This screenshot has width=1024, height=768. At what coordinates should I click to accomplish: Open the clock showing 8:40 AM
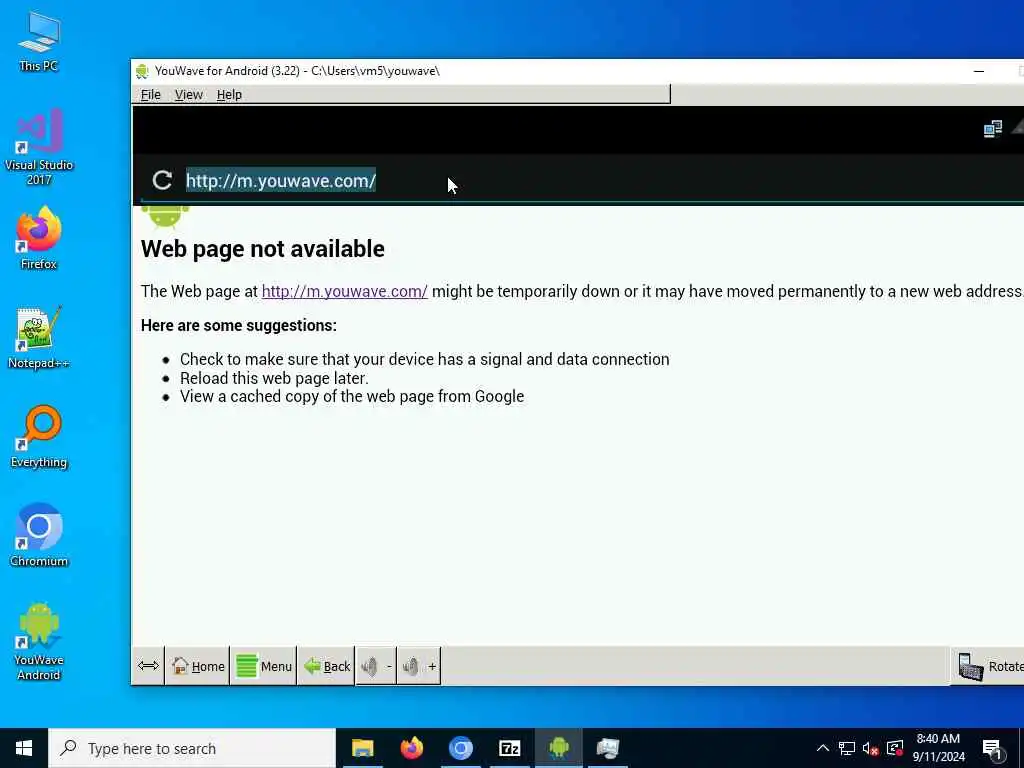pyautogui.click(x=938, y=748)
